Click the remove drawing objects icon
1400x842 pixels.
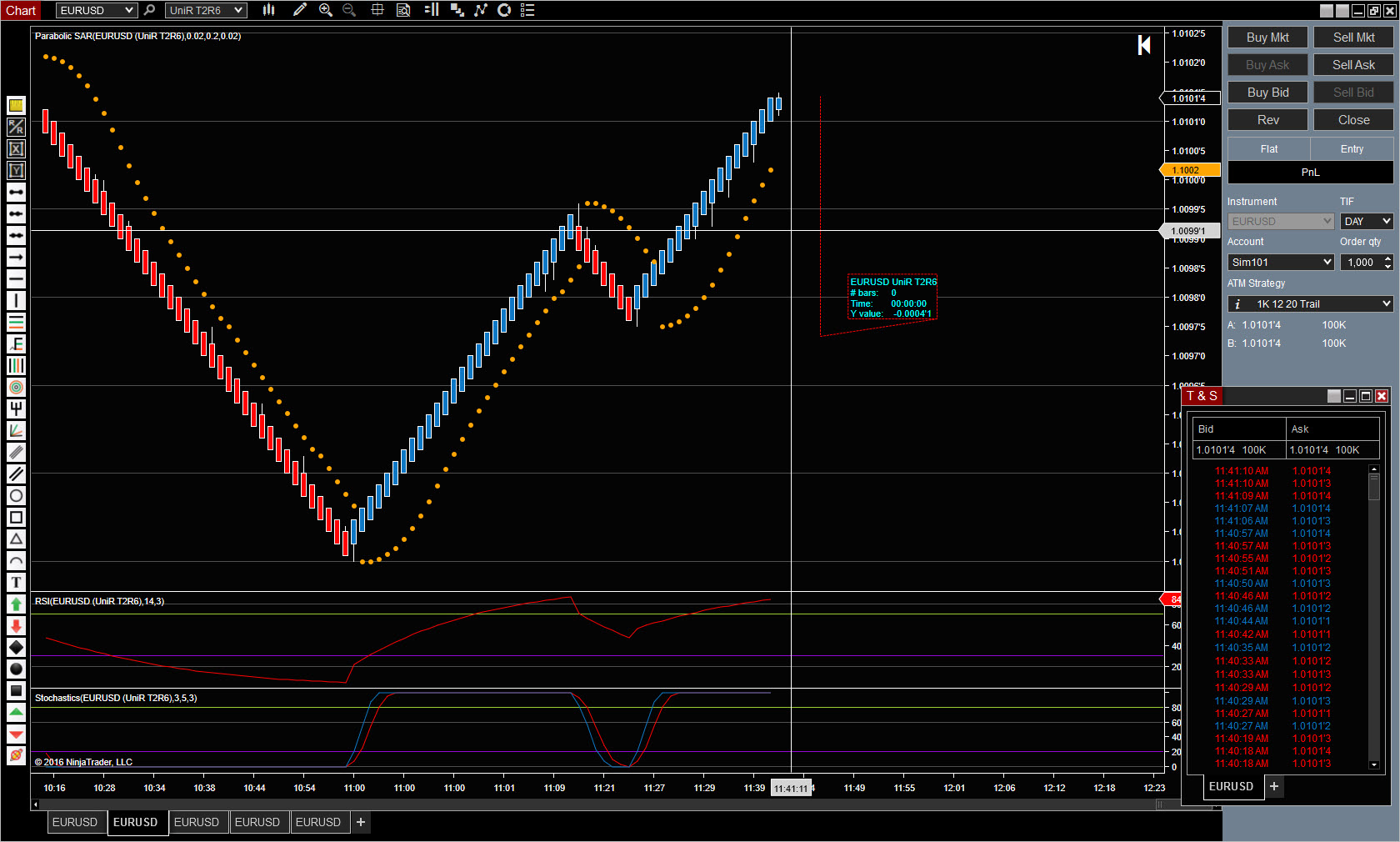click(16, 755)
